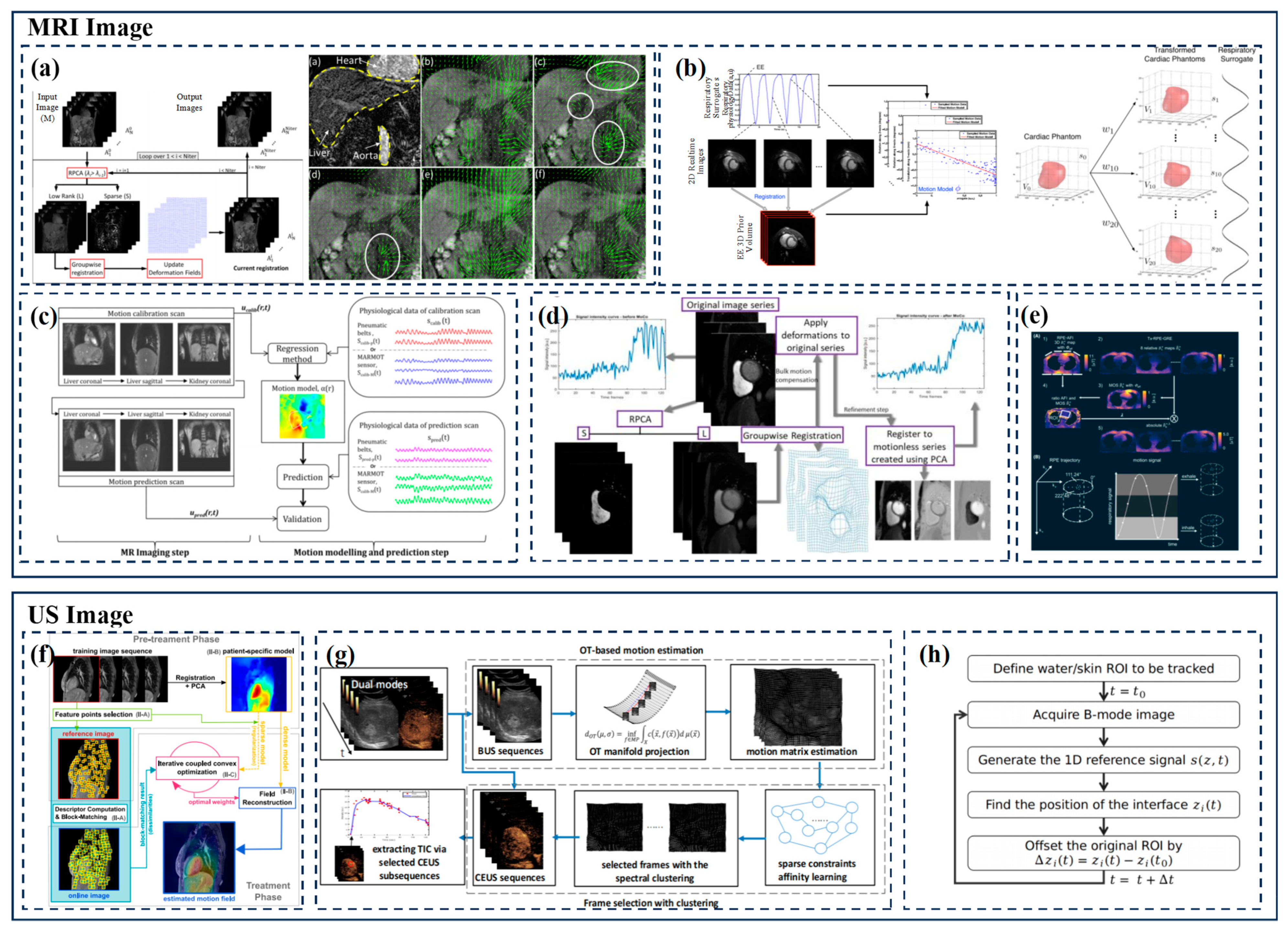The width and height of the screenshot is (1288, 931).
Task: Click the RPCA red box in panel (a)
Action: (x=86, y=173)
